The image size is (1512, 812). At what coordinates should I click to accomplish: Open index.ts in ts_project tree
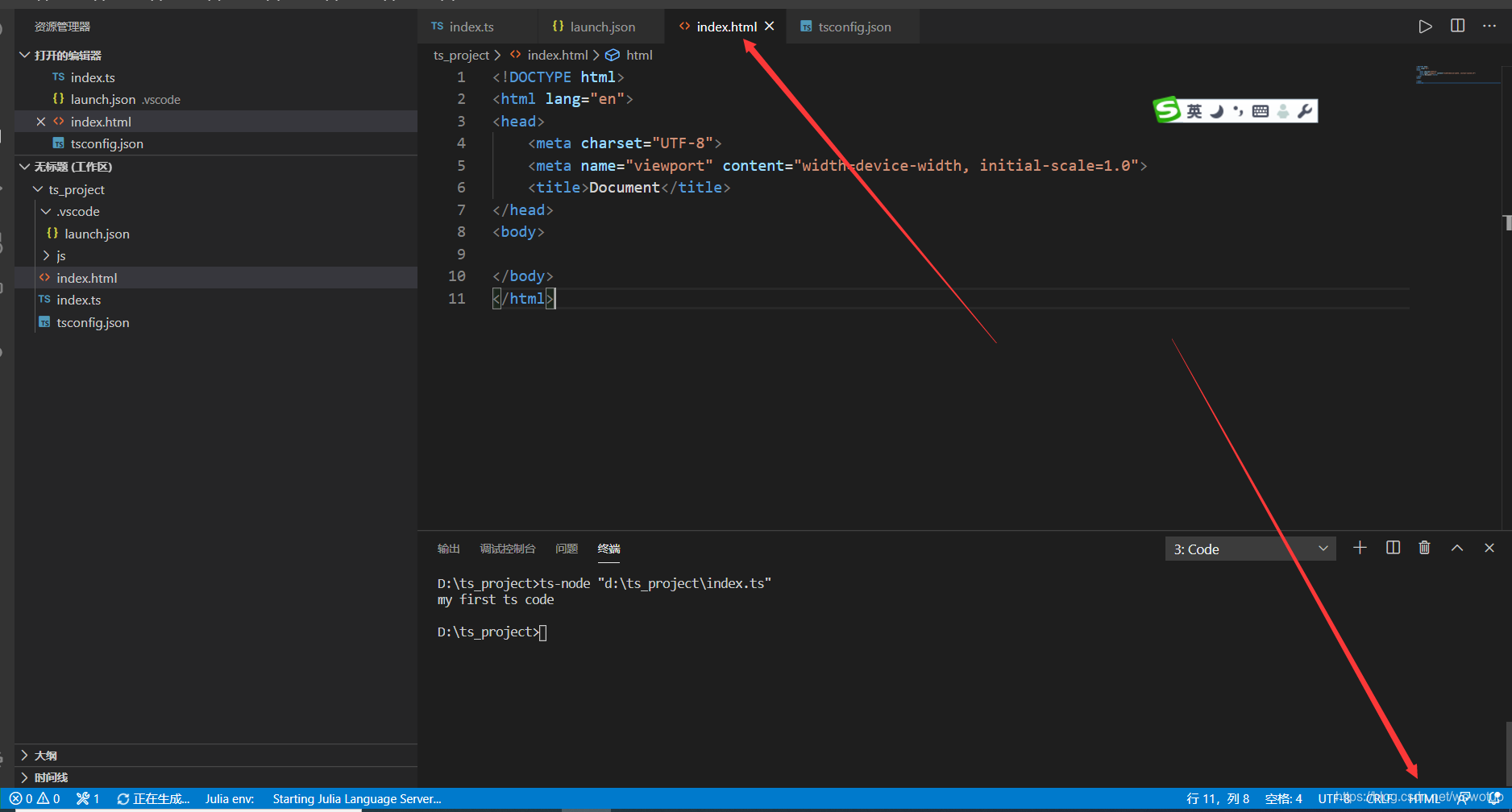216,300
